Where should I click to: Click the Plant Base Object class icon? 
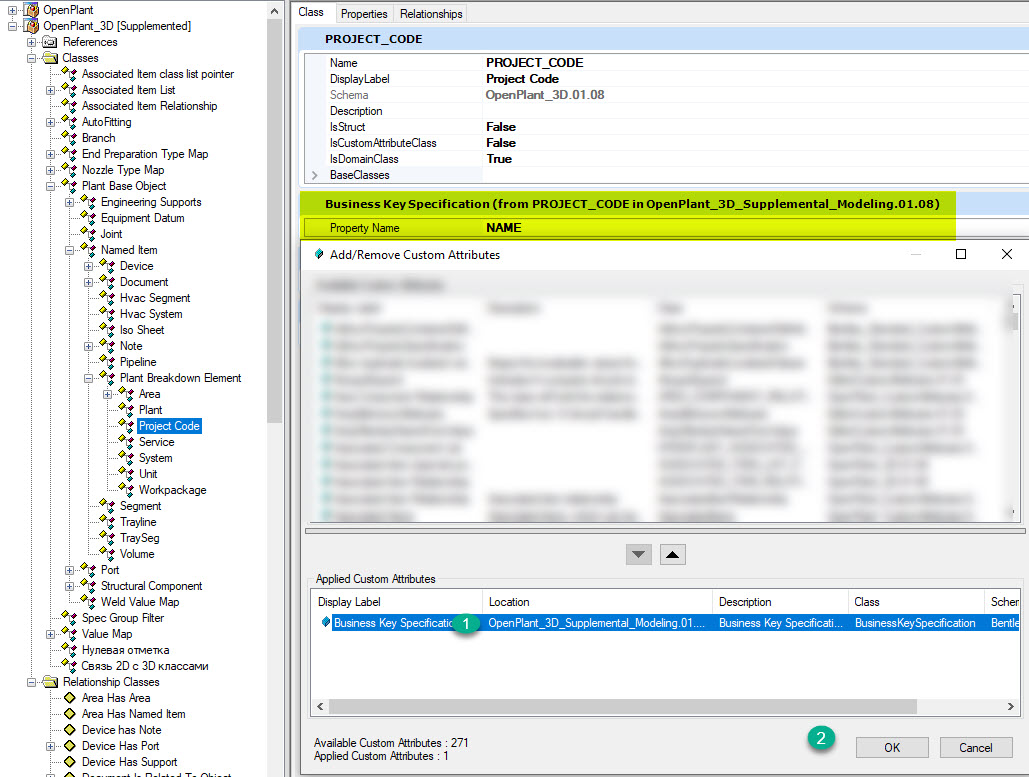tap(69, 186)
